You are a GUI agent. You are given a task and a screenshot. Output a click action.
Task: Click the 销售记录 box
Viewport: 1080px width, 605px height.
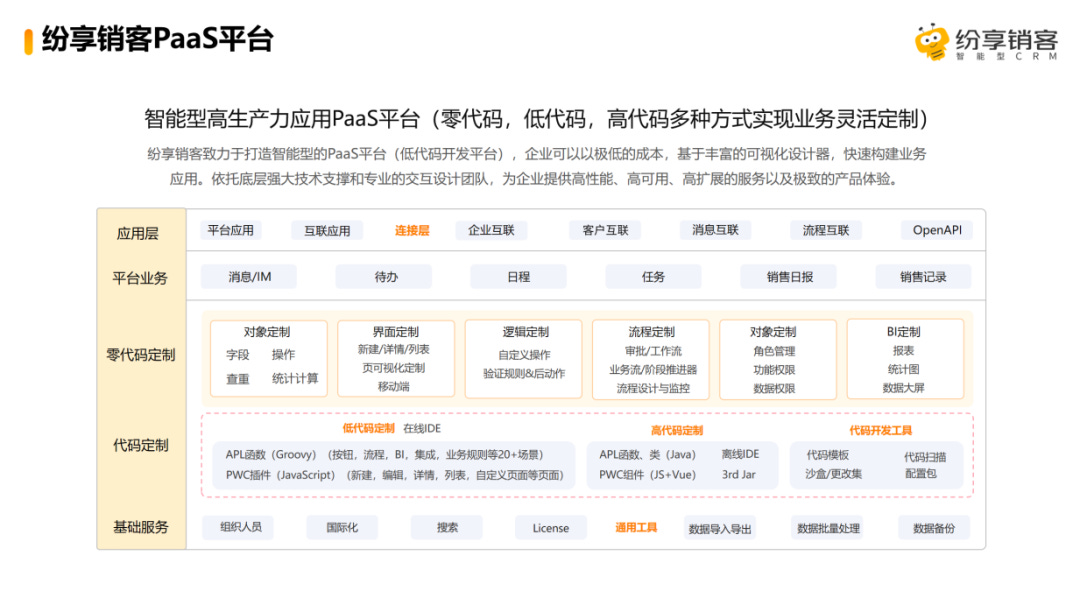[x=923, y=276]
